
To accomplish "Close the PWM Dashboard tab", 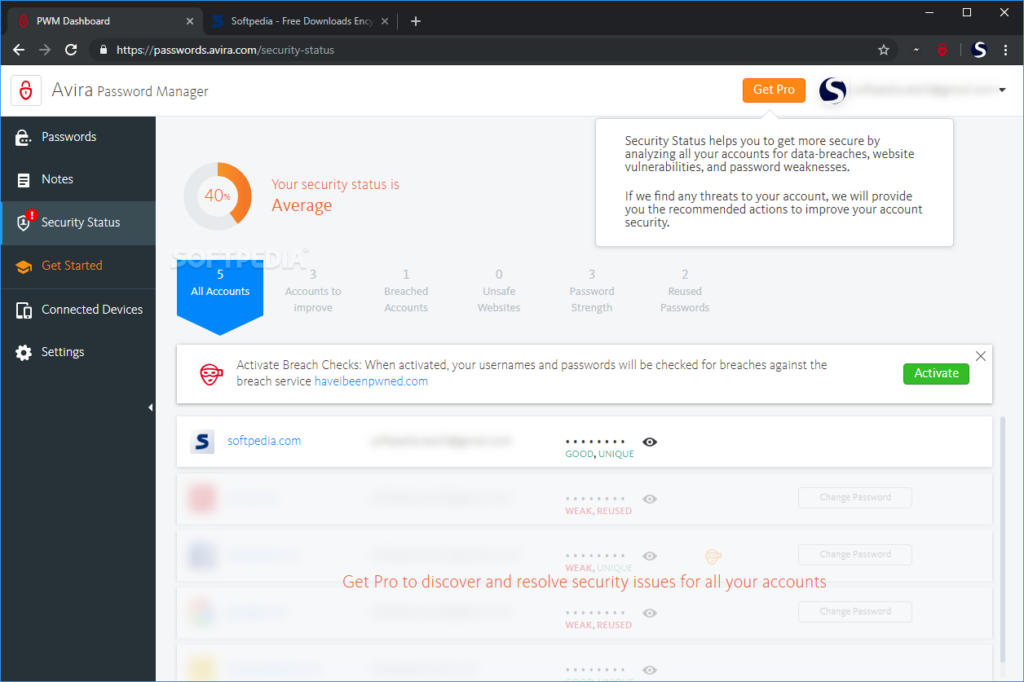I will 189,22.
